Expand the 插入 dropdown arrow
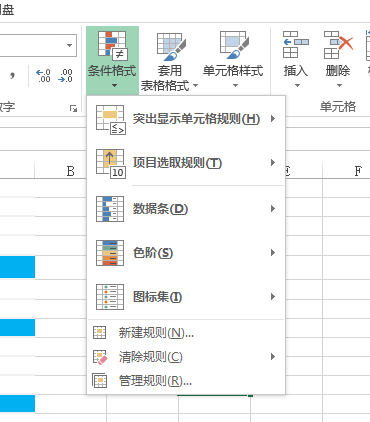Image resolution: width=370 pixels, height=422 pixels. coord(297,86)
